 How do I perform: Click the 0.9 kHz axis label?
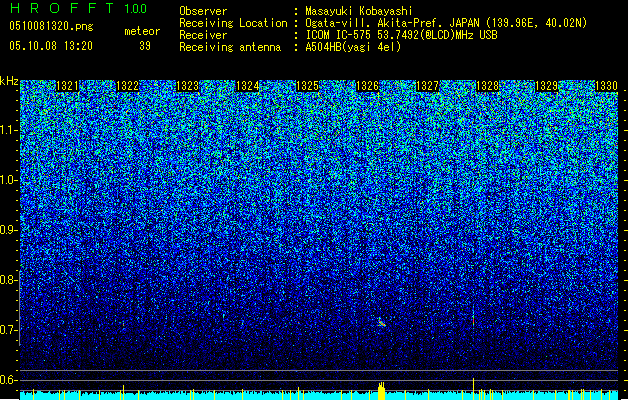click(x=9, y=230)
